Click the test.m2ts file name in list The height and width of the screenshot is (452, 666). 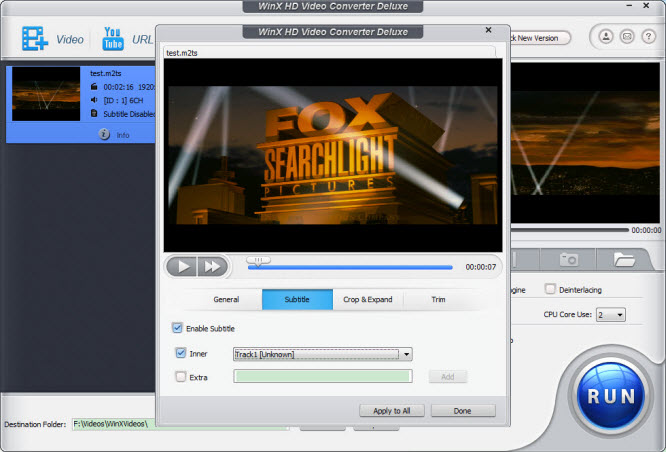point(106,73)
